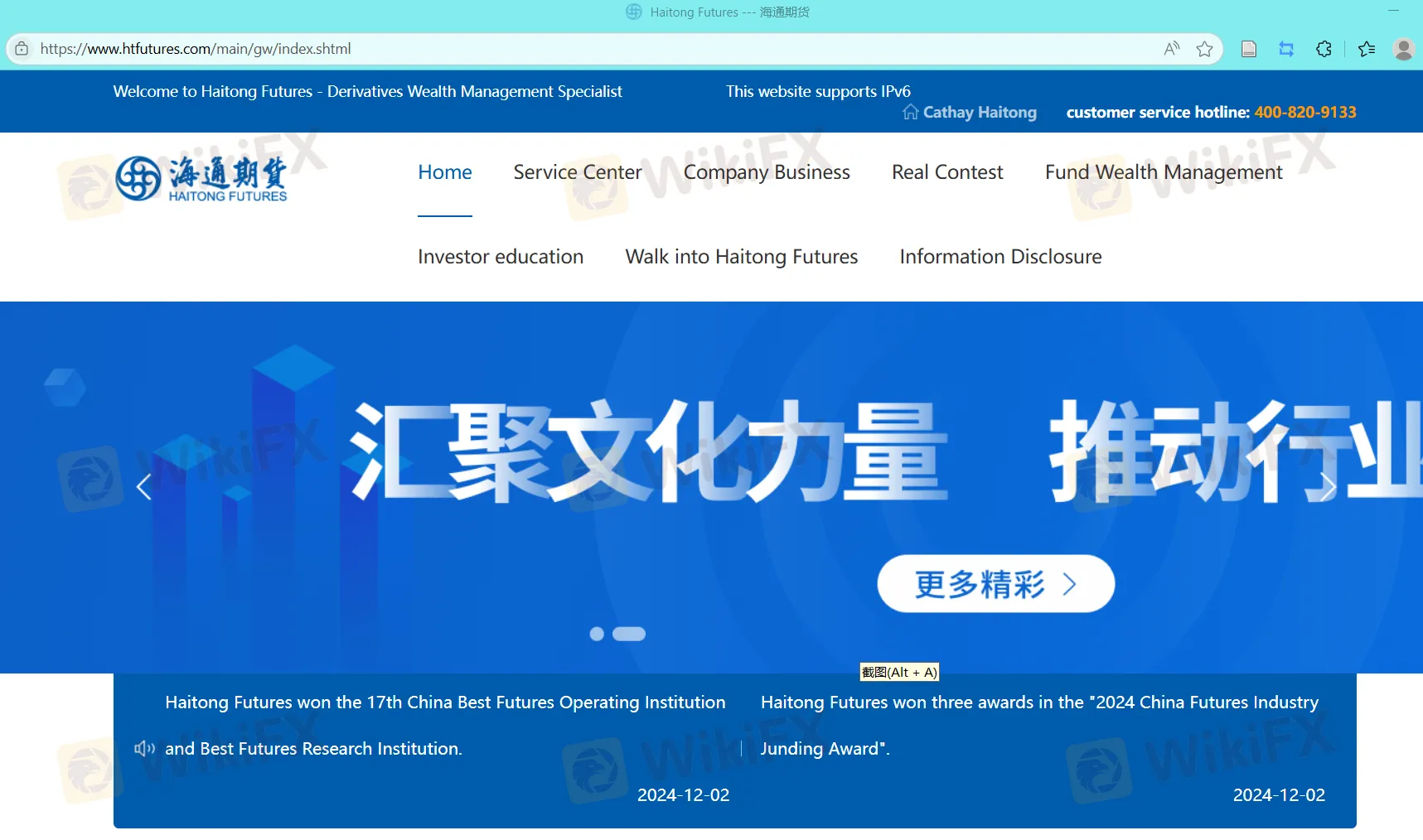Click the Haitong Futures logo
The image size is (1423, 840).
(201, 178)
